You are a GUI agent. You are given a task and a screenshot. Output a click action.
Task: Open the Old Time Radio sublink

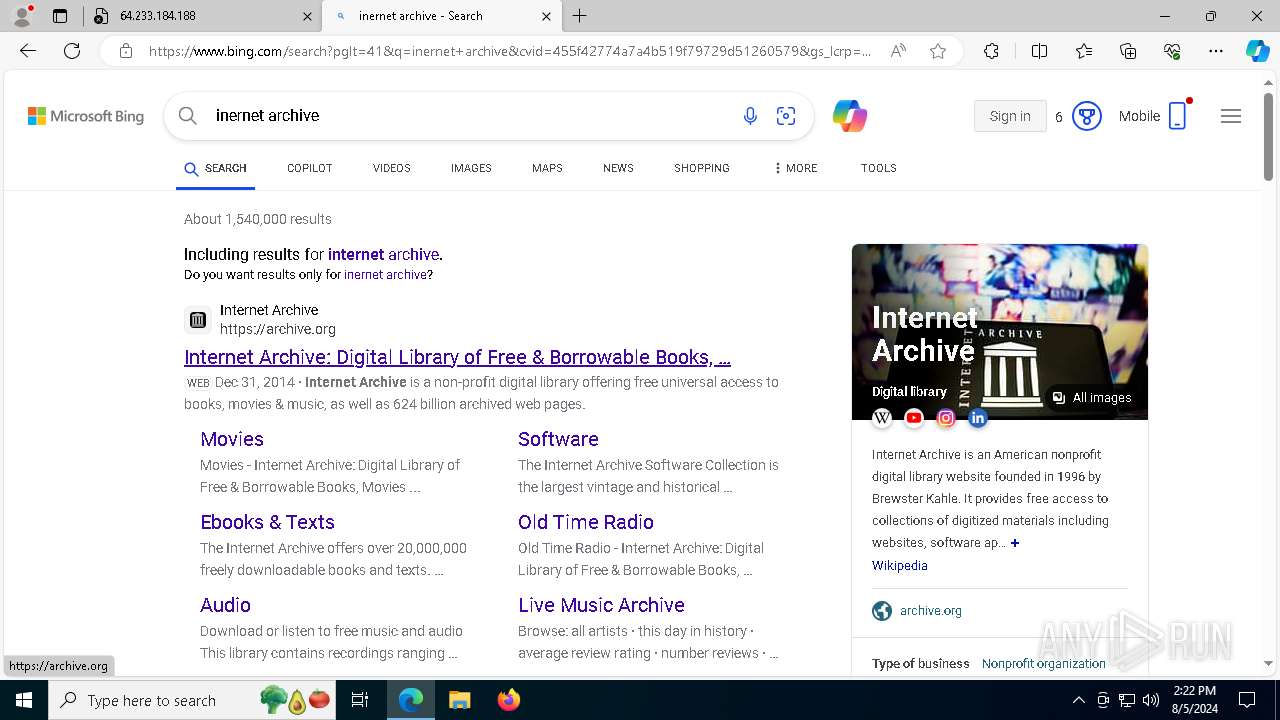click(586, 522)
